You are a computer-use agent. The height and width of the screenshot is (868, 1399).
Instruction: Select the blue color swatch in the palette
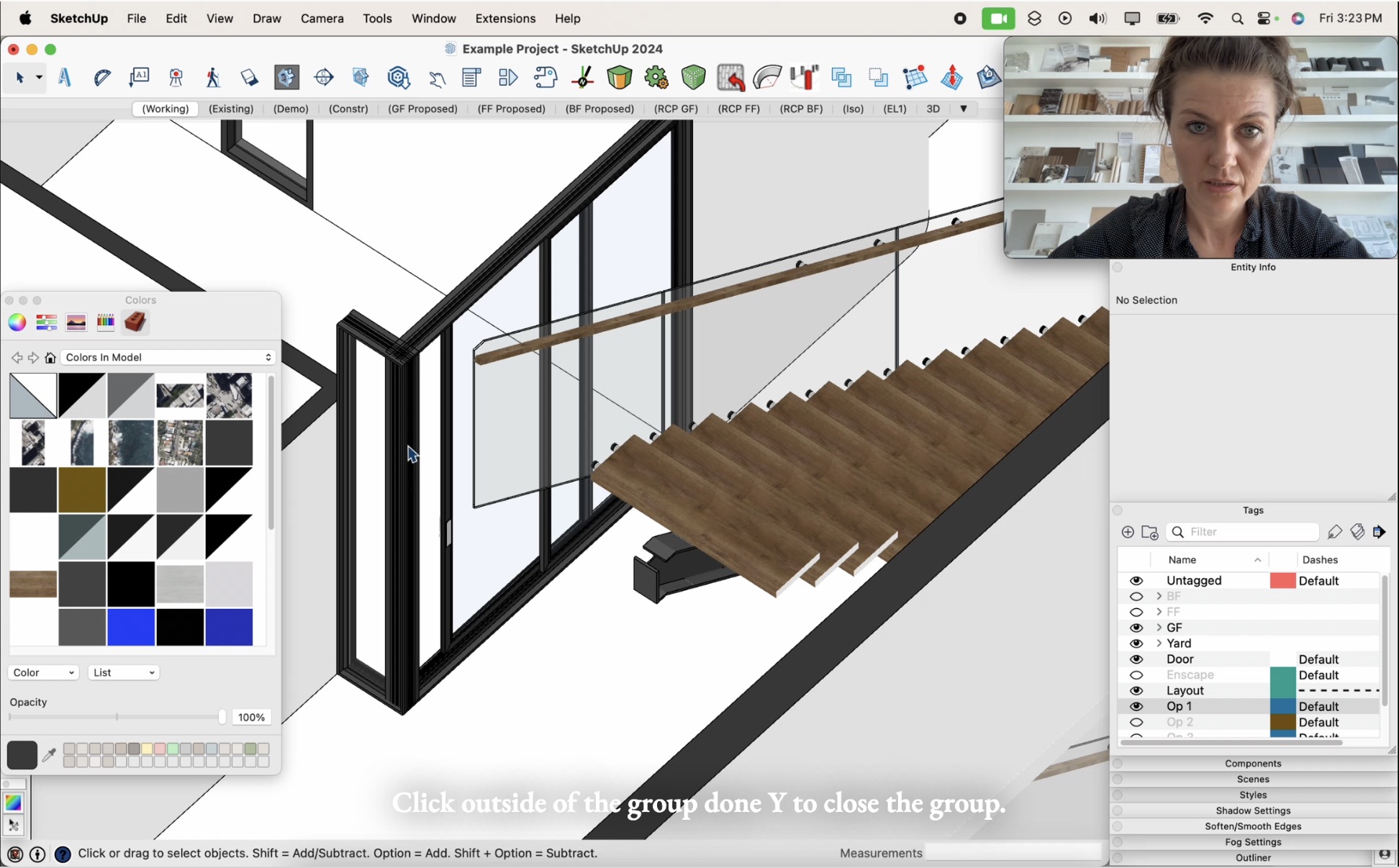131,628
